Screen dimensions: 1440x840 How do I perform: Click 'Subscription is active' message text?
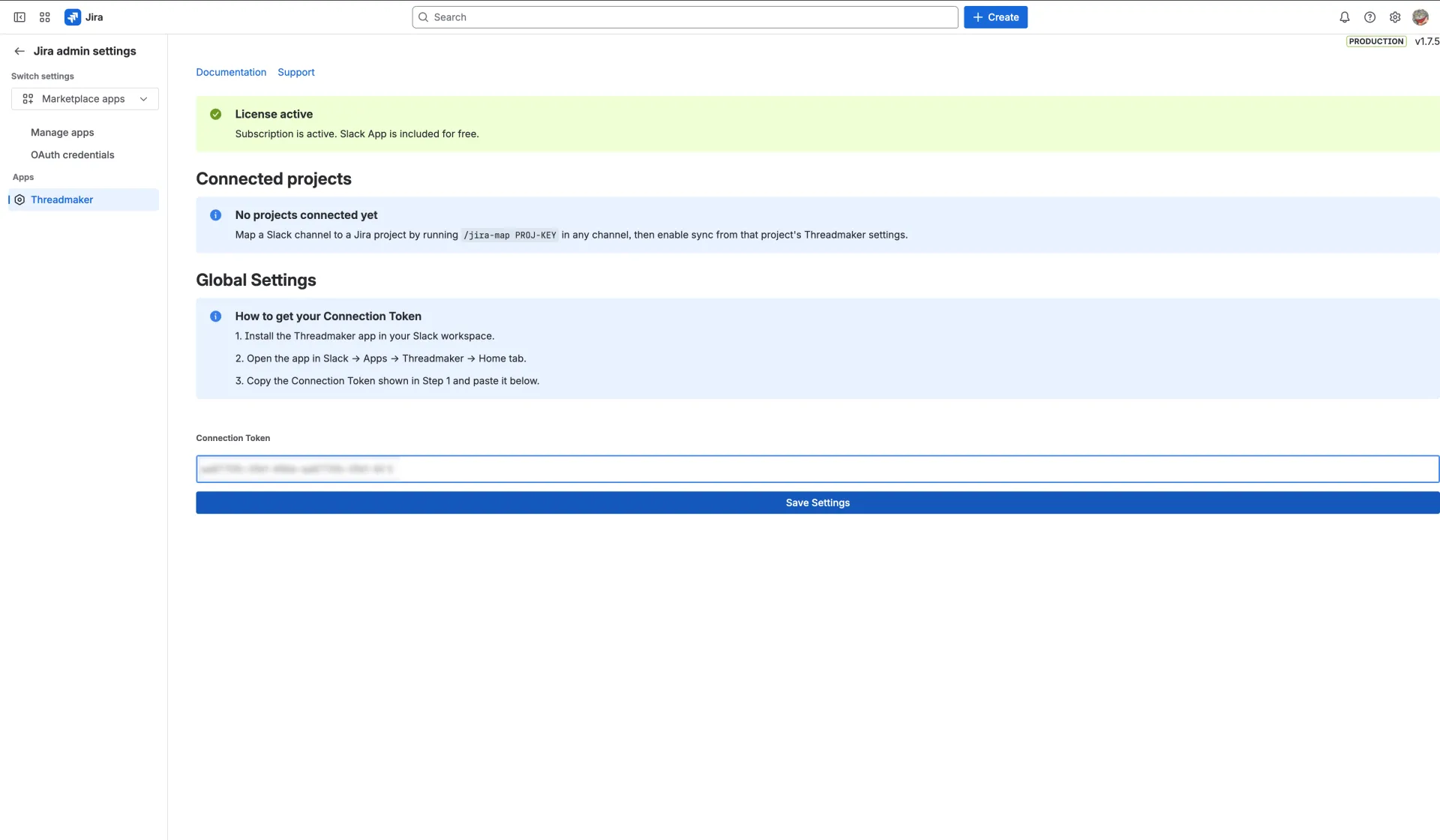(x=357, y=133)
